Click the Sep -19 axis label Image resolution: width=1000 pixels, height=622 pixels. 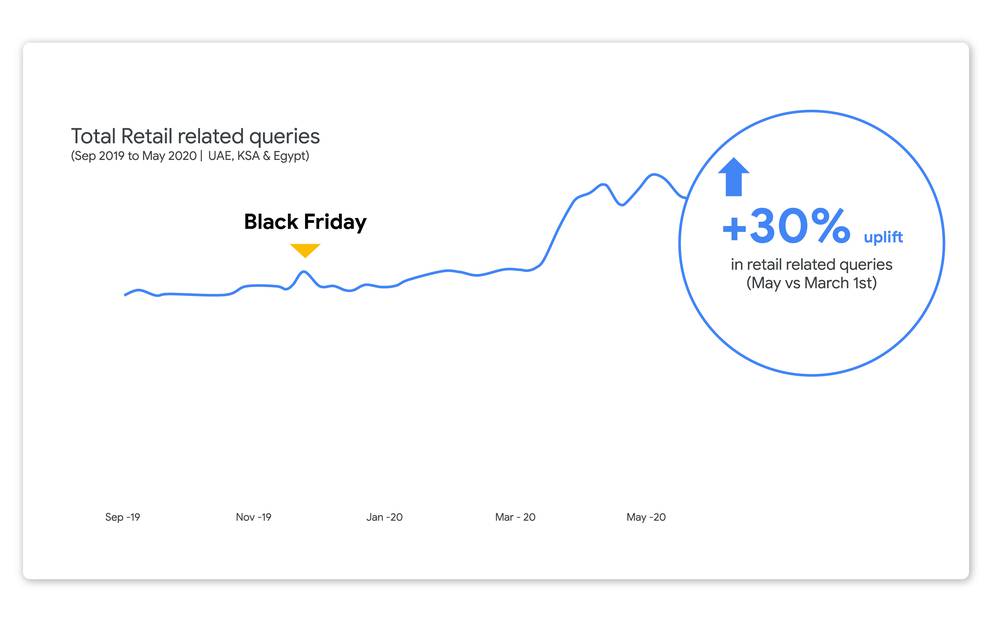coord(122,517)
